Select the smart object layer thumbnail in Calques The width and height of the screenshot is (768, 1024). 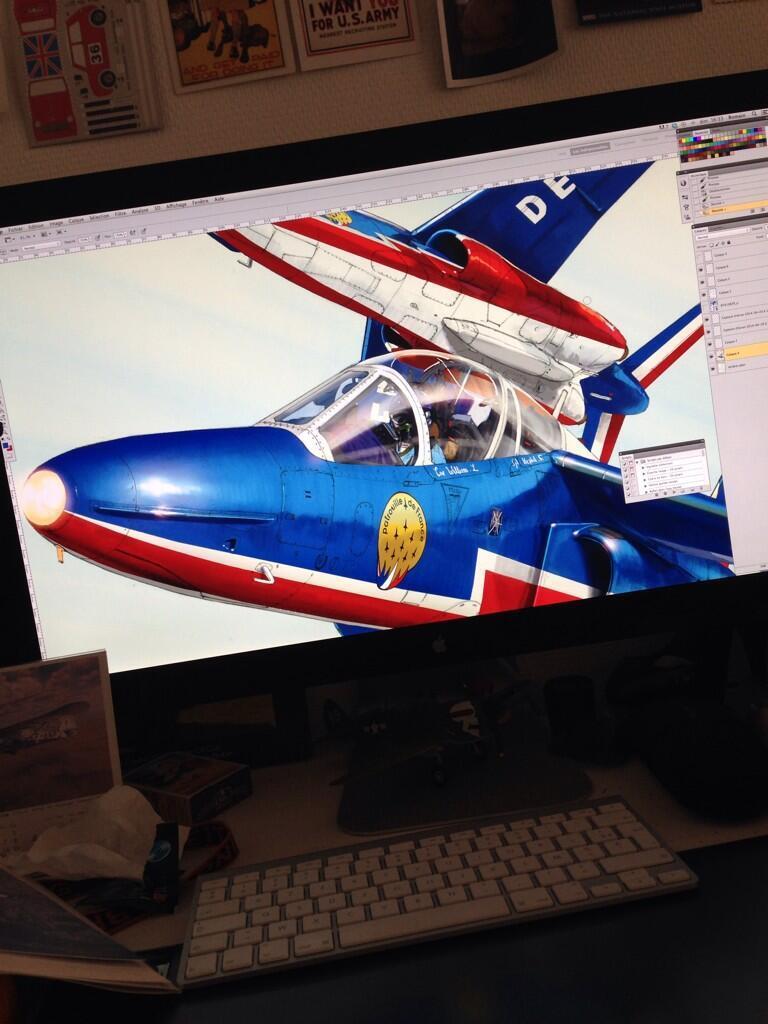pos(713,304)
